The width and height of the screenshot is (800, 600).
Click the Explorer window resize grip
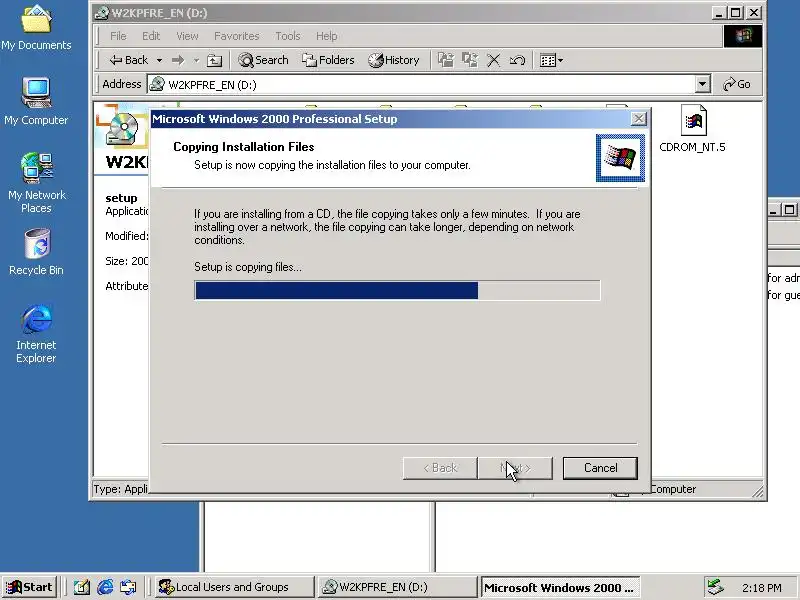[758, 491]
